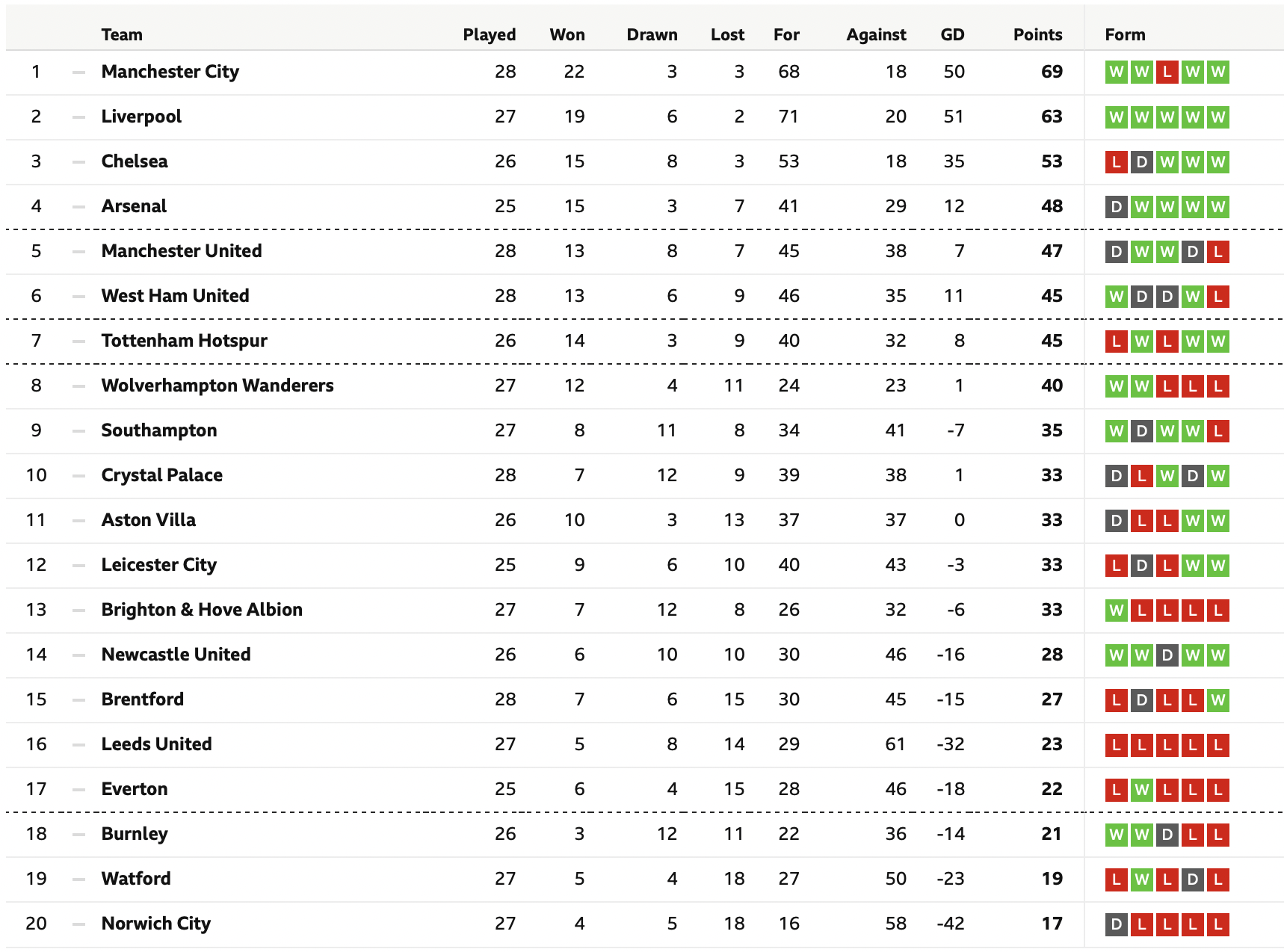1284x952 pixels.
Task: Open the Wolverhampton Wanderers team link
Action: click(x=217, y=386)
